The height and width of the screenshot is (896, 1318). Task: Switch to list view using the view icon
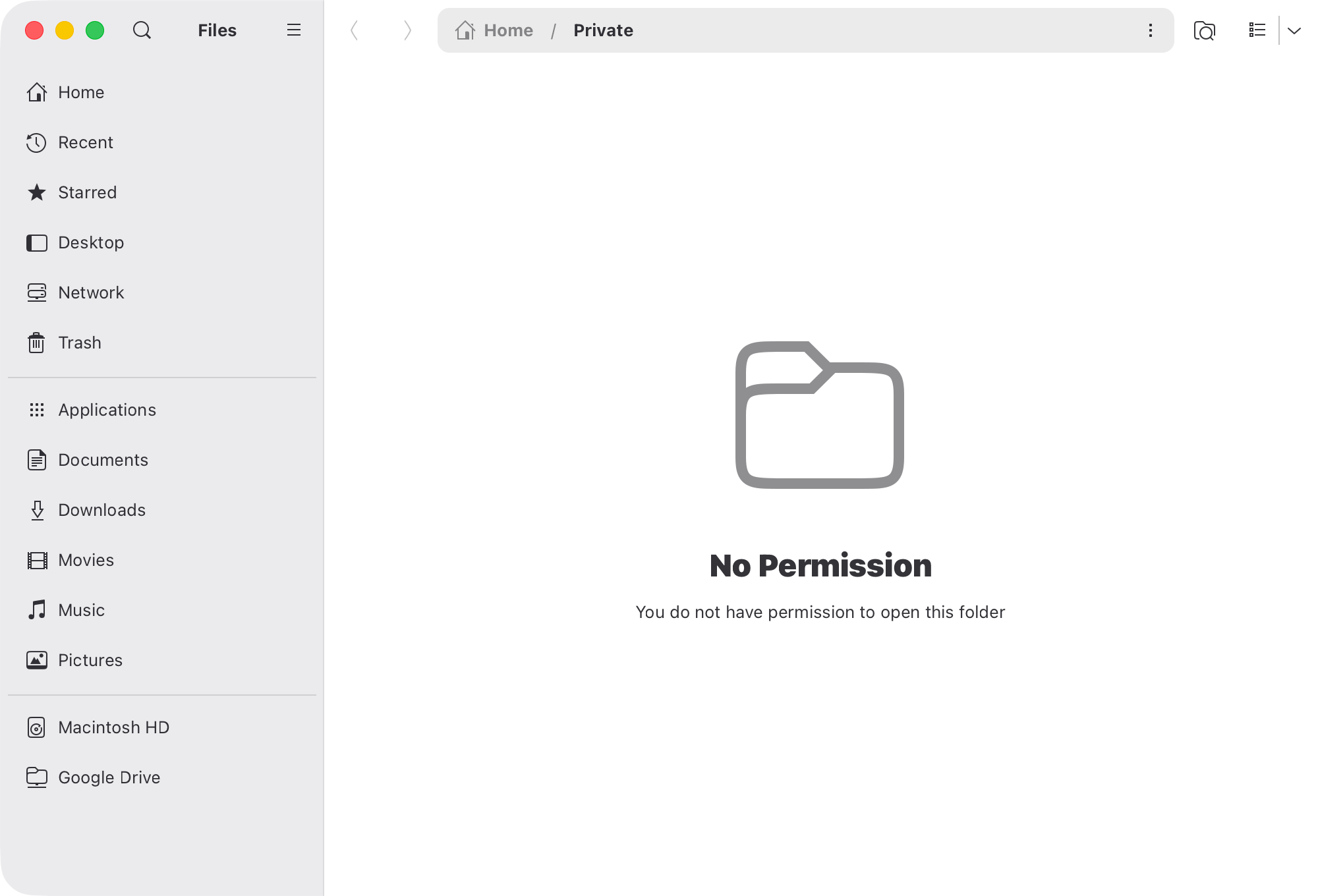click(x=1257, y=30)
